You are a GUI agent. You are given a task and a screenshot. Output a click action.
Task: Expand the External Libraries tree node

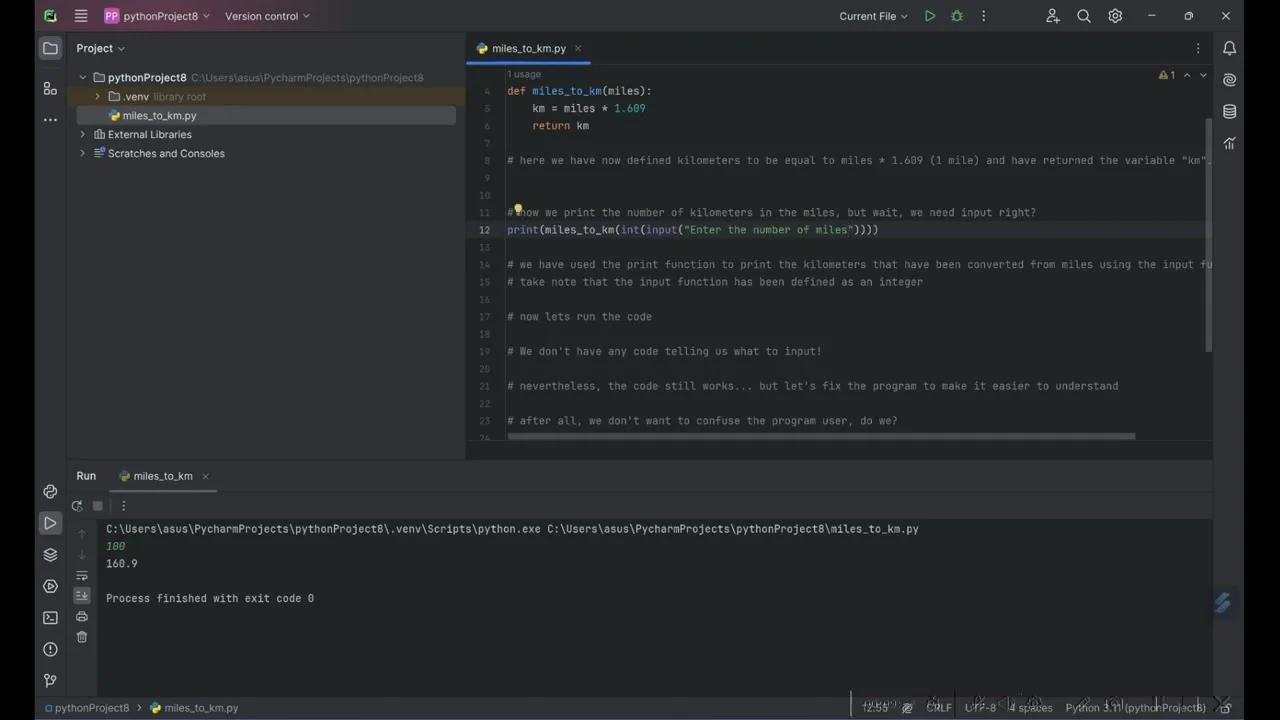82,134
